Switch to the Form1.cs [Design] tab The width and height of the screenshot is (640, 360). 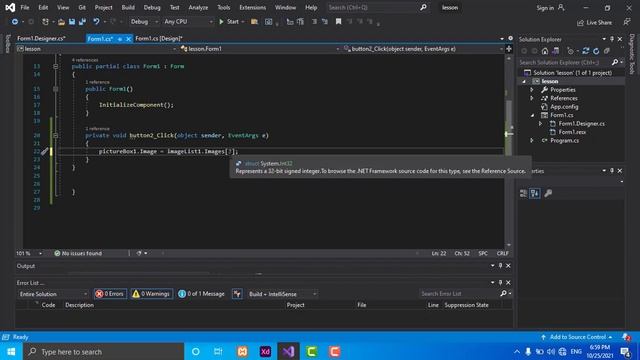pyautogui.click(x=159, y=38)
